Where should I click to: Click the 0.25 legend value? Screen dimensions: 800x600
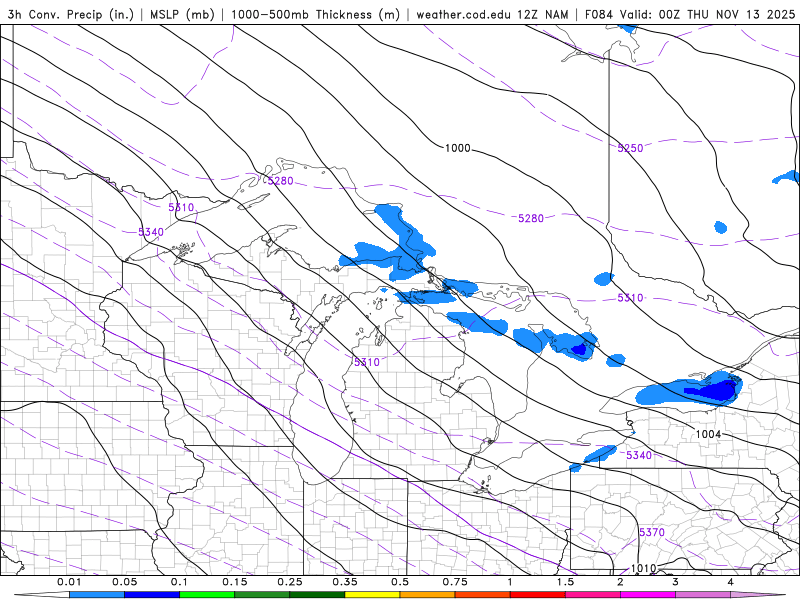point(289,582)
